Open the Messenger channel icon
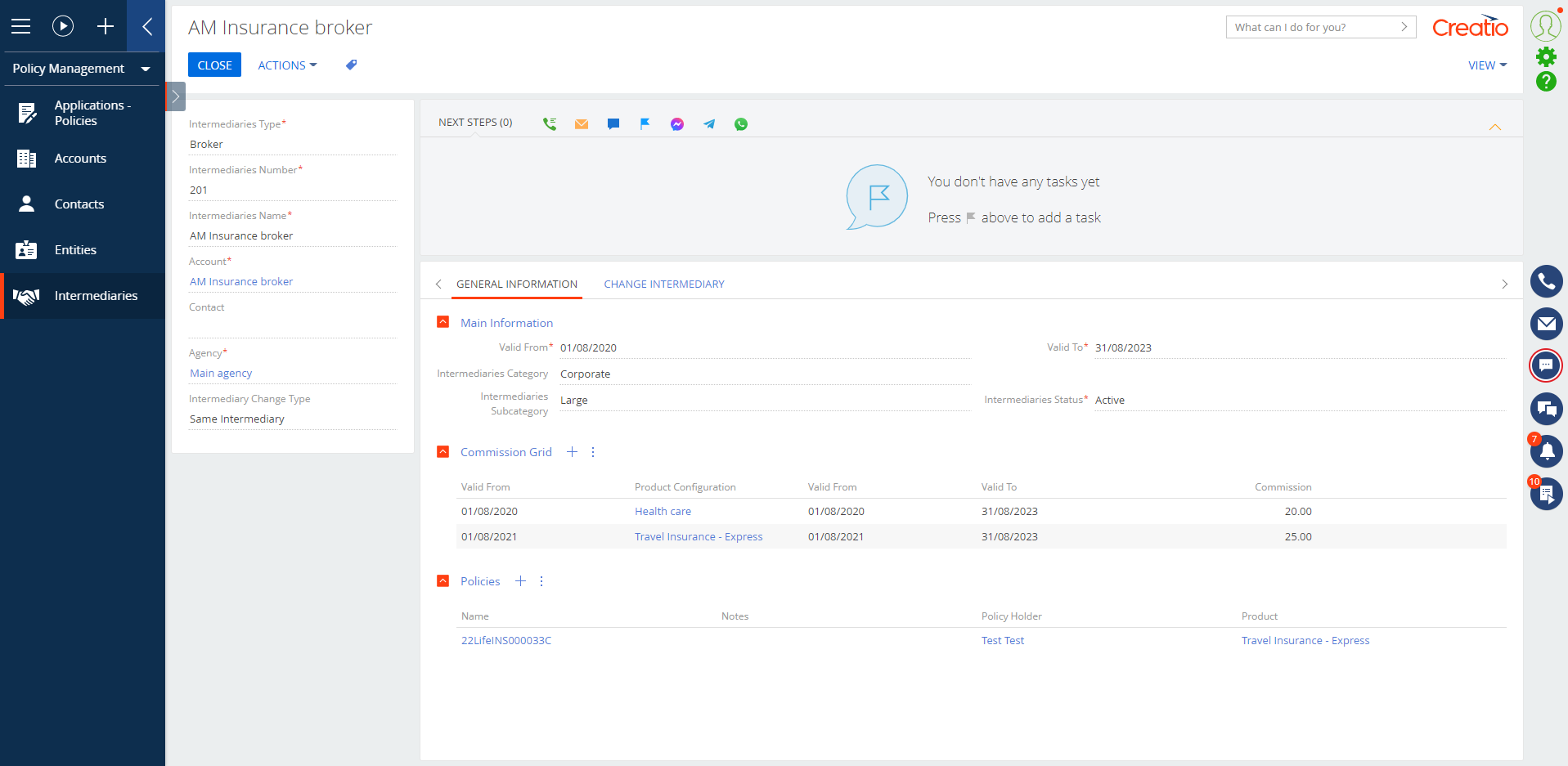1568x766 pixels. 677,123
